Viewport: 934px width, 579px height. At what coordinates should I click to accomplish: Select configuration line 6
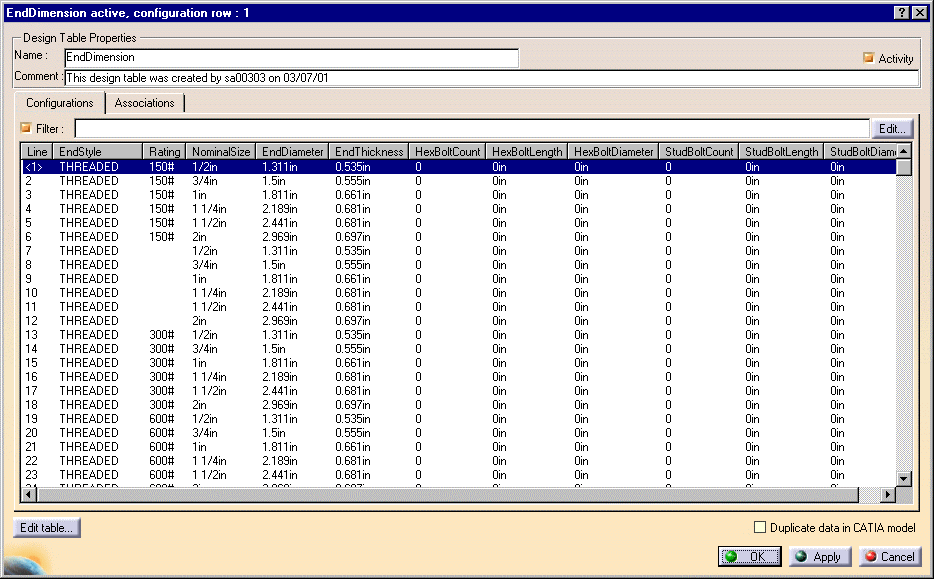[x=459, y=237]
